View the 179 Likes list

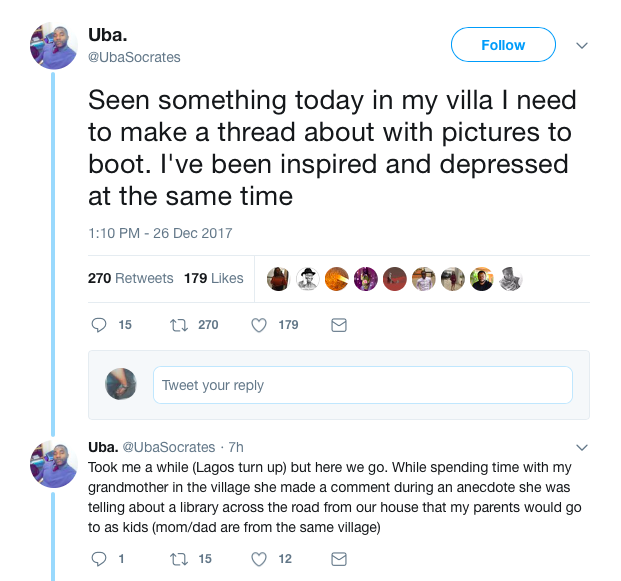click(x=214, y=278)
